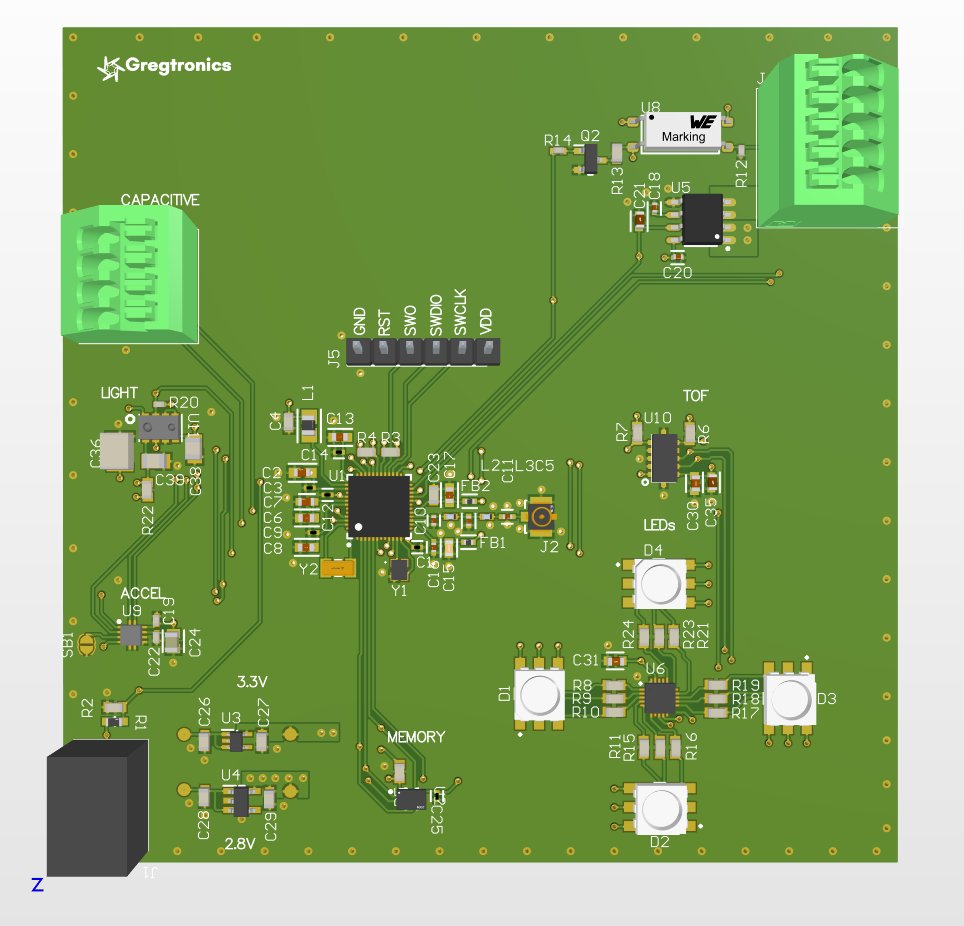Click the U8 component marked WE Marking

click(x=681, y=132)
